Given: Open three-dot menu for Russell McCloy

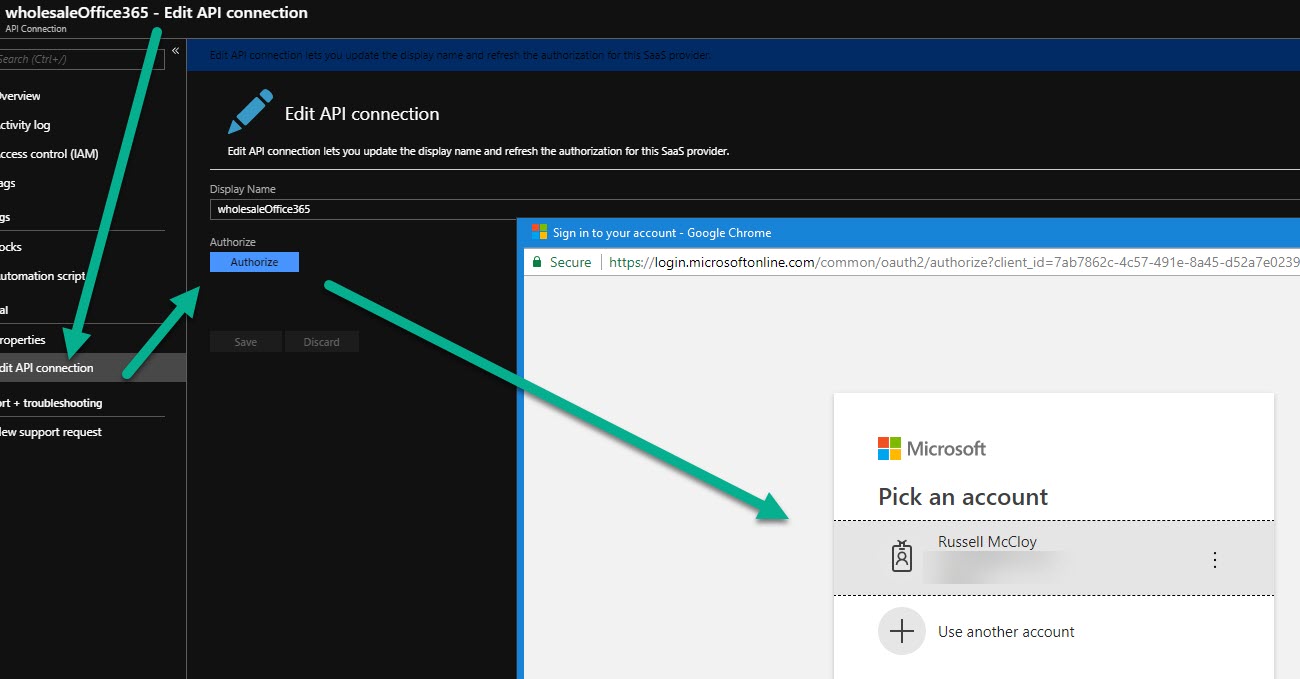Looking at the screenshot, I should point(1215,560).
